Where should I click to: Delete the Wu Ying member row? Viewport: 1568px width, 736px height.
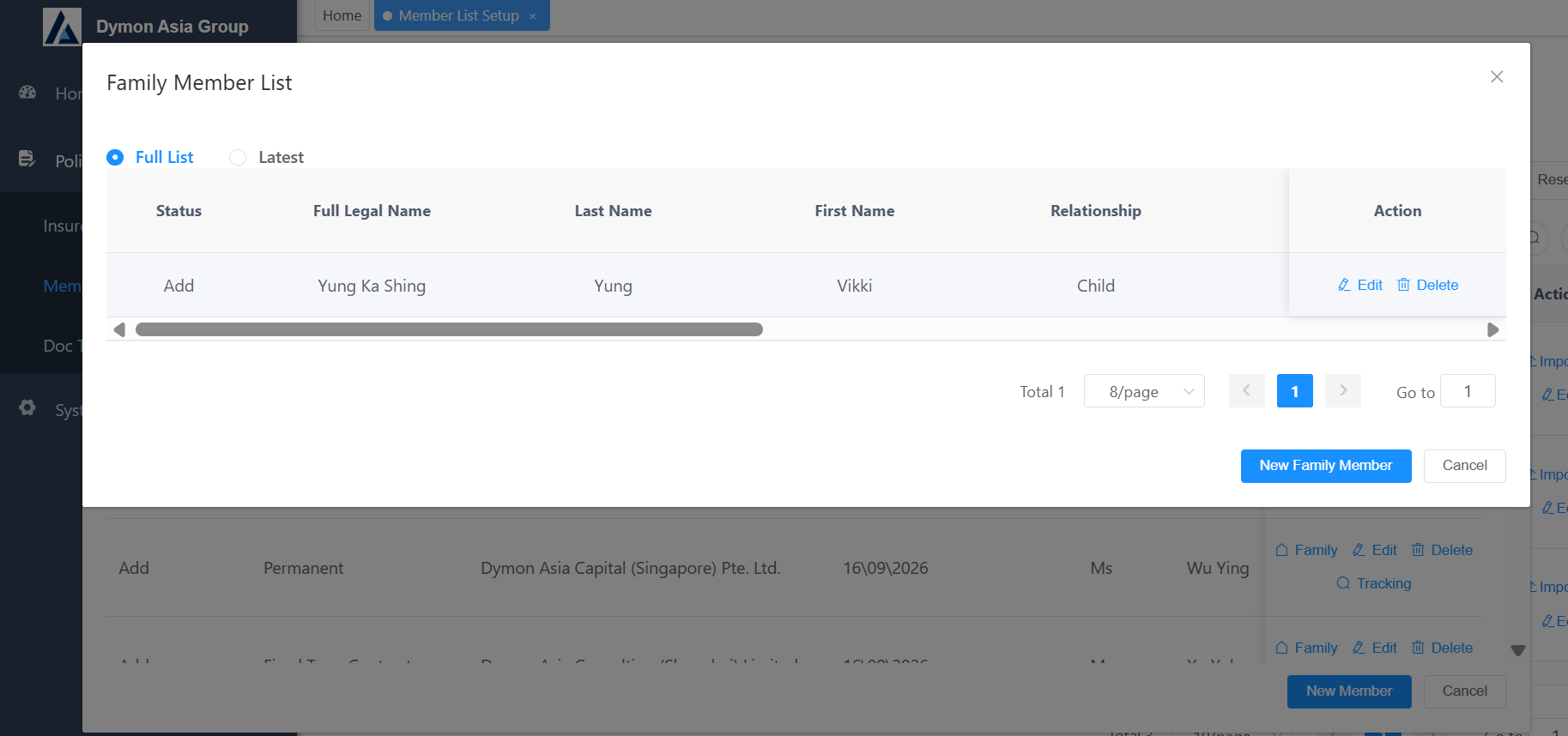(x=1443, y=550)
